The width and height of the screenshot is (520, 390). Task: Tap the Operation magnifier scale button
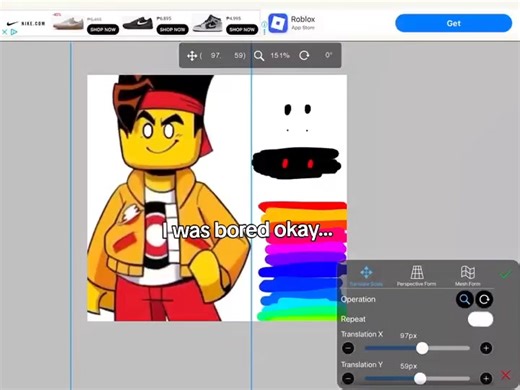click(x=465, y=299)
